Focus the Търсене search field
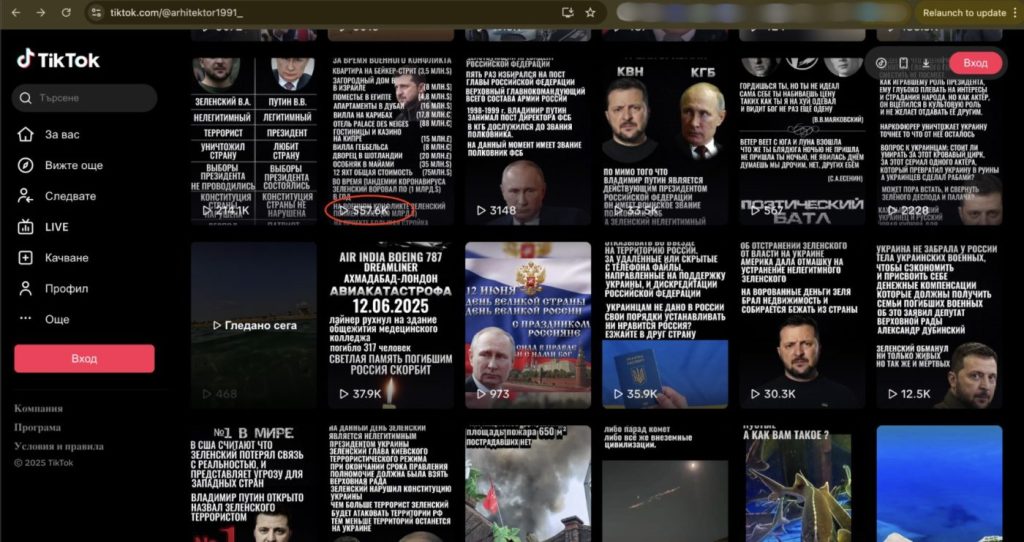 coord(84,98)
